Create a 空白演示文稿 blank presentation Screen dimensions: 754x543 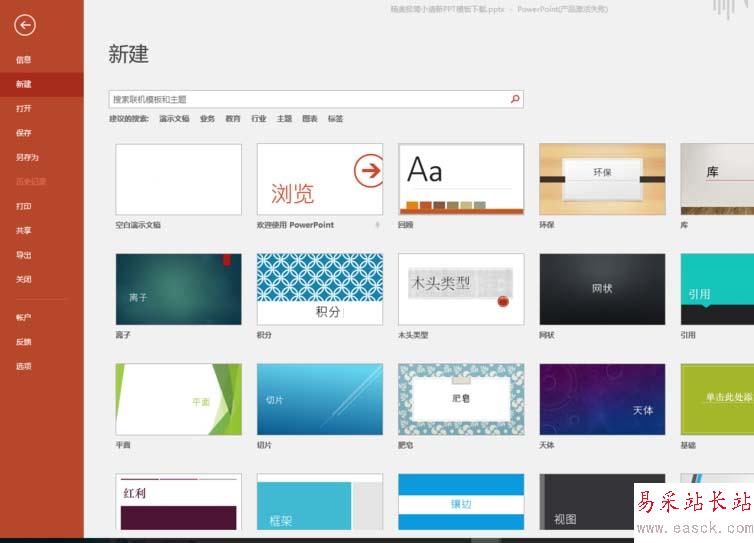point(178,179)
